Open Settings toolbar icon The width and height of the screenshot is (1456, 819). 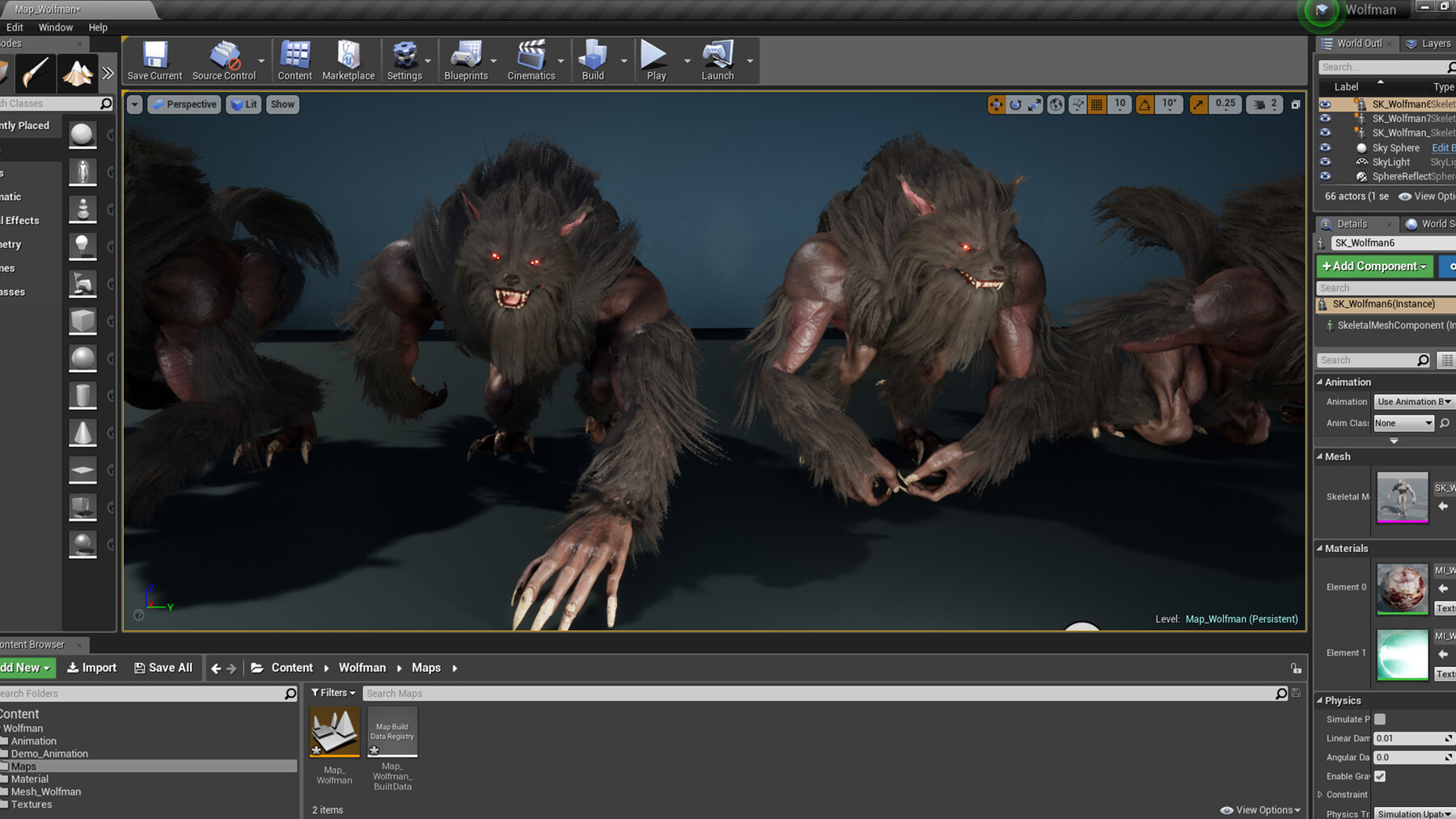pyautogui.click(x=404, y=61)
